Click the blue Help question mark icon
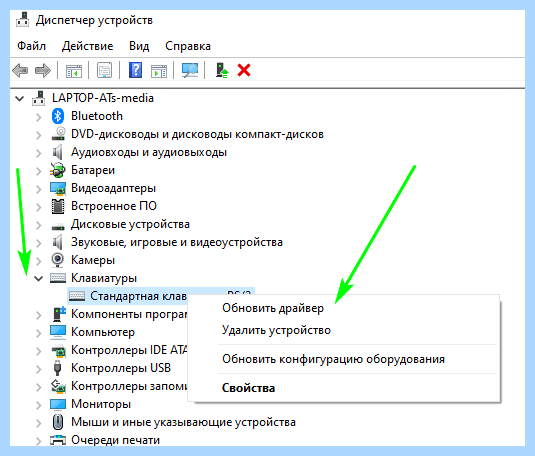Viewport: 535px width, 456px height. (135, 70)
